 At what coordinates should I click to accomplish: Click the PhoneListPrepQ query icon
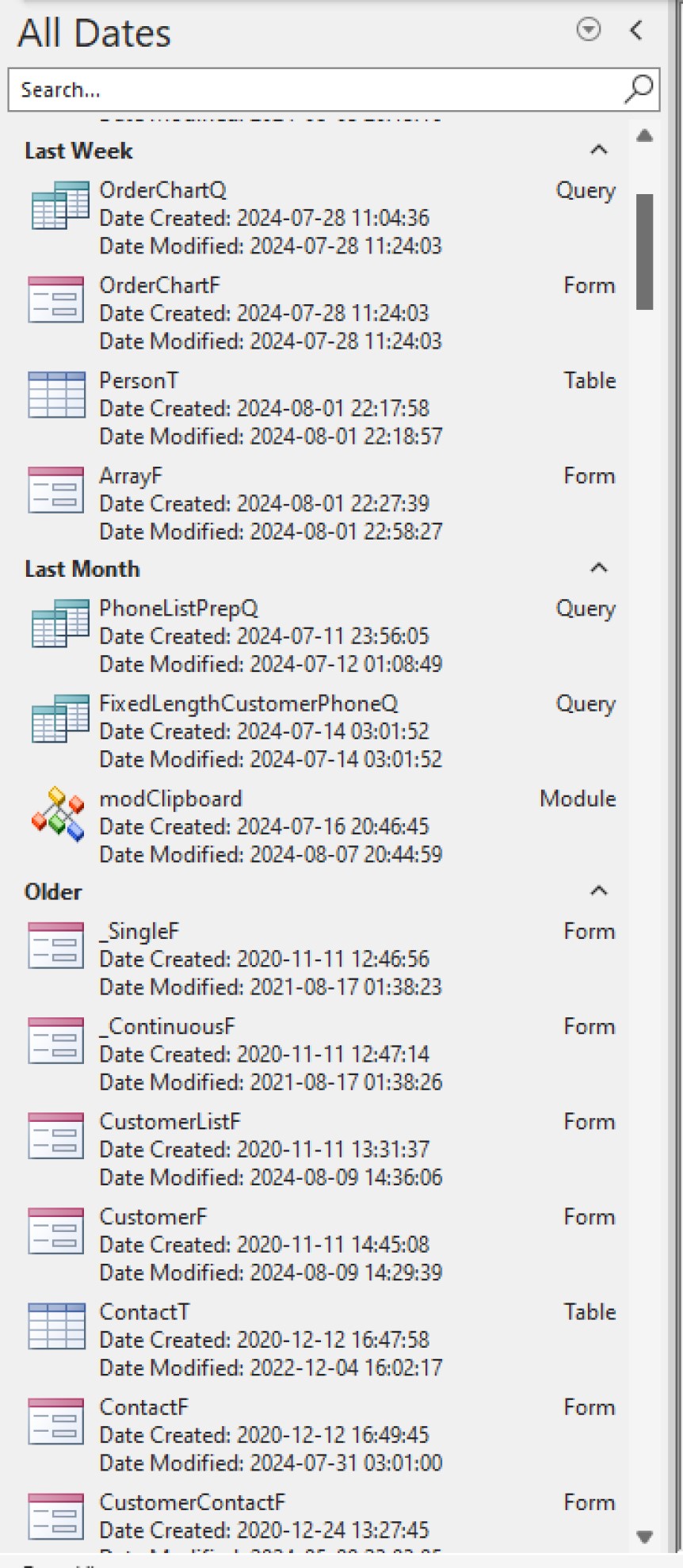coord(59,626)
